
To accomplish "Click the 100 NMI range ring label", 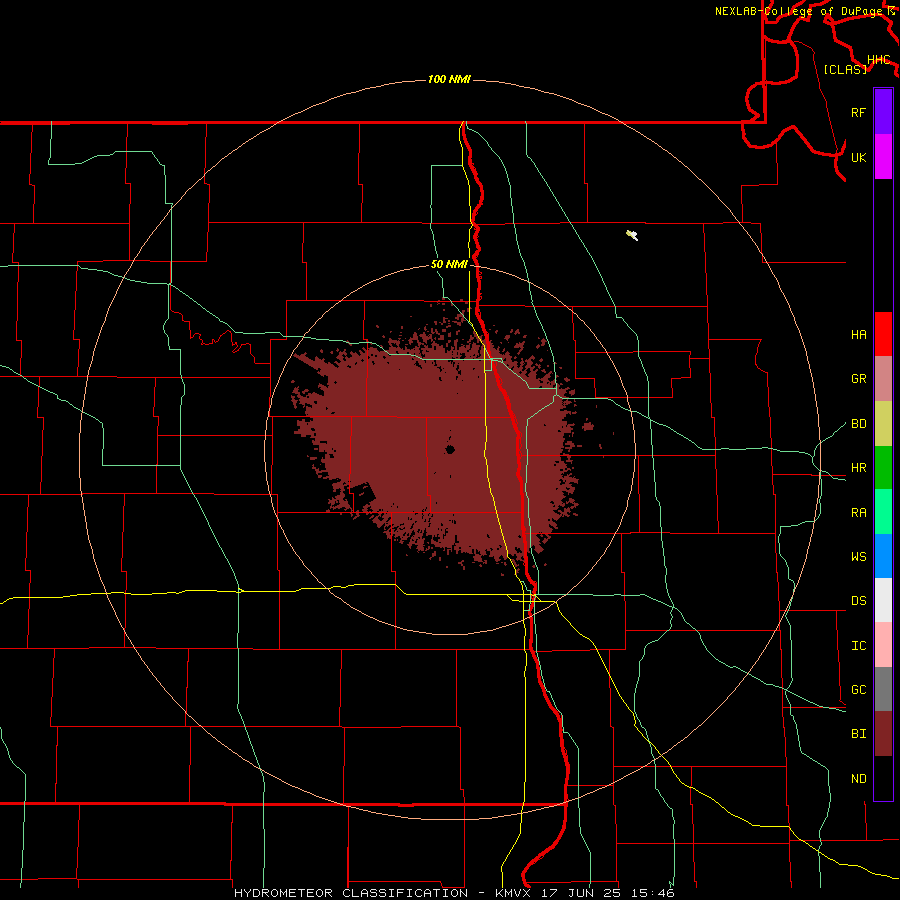I will [449, 79].
